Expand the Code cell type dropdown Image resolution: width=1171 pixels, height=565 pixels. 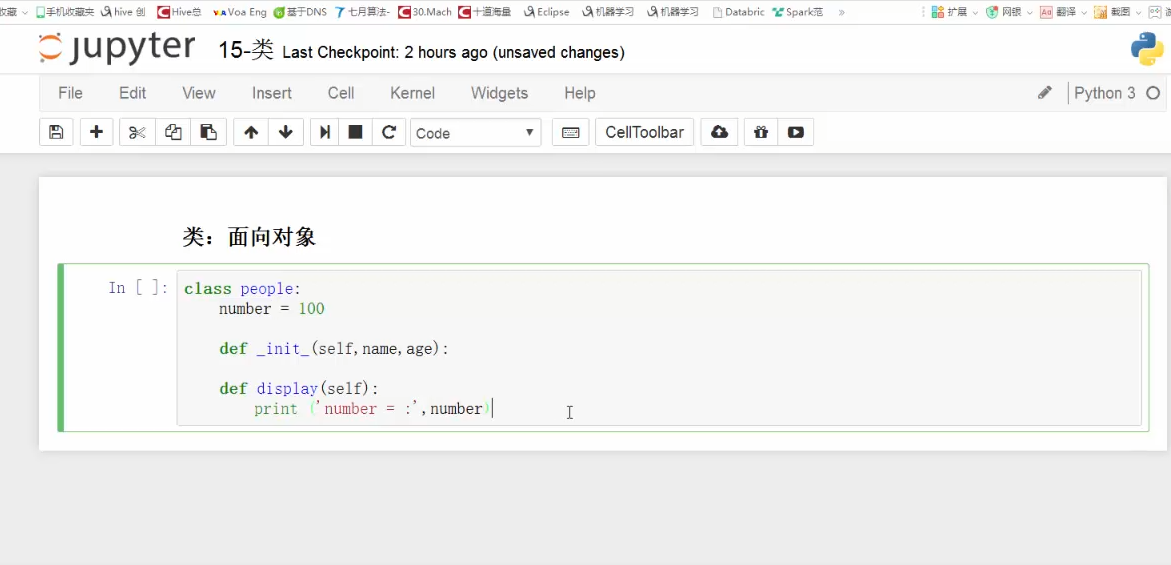pyautogui.click(x=476, y=132)
